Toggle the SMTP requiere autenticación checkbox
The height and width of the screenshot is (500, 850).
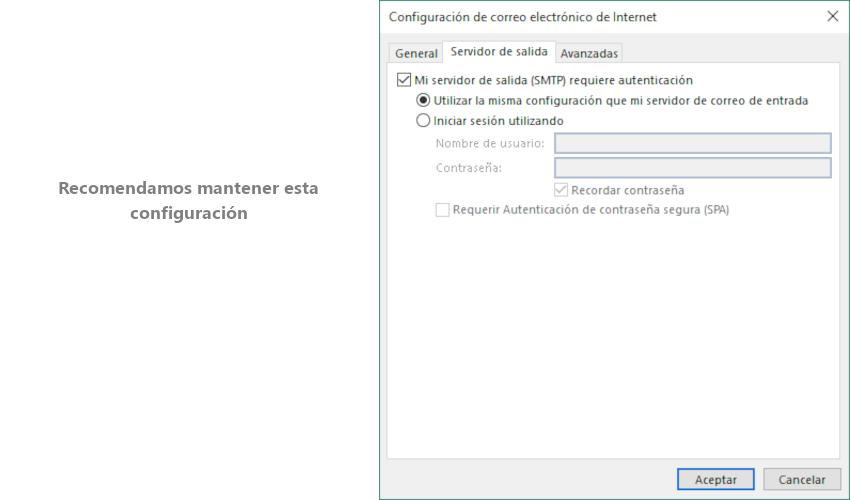404,80
